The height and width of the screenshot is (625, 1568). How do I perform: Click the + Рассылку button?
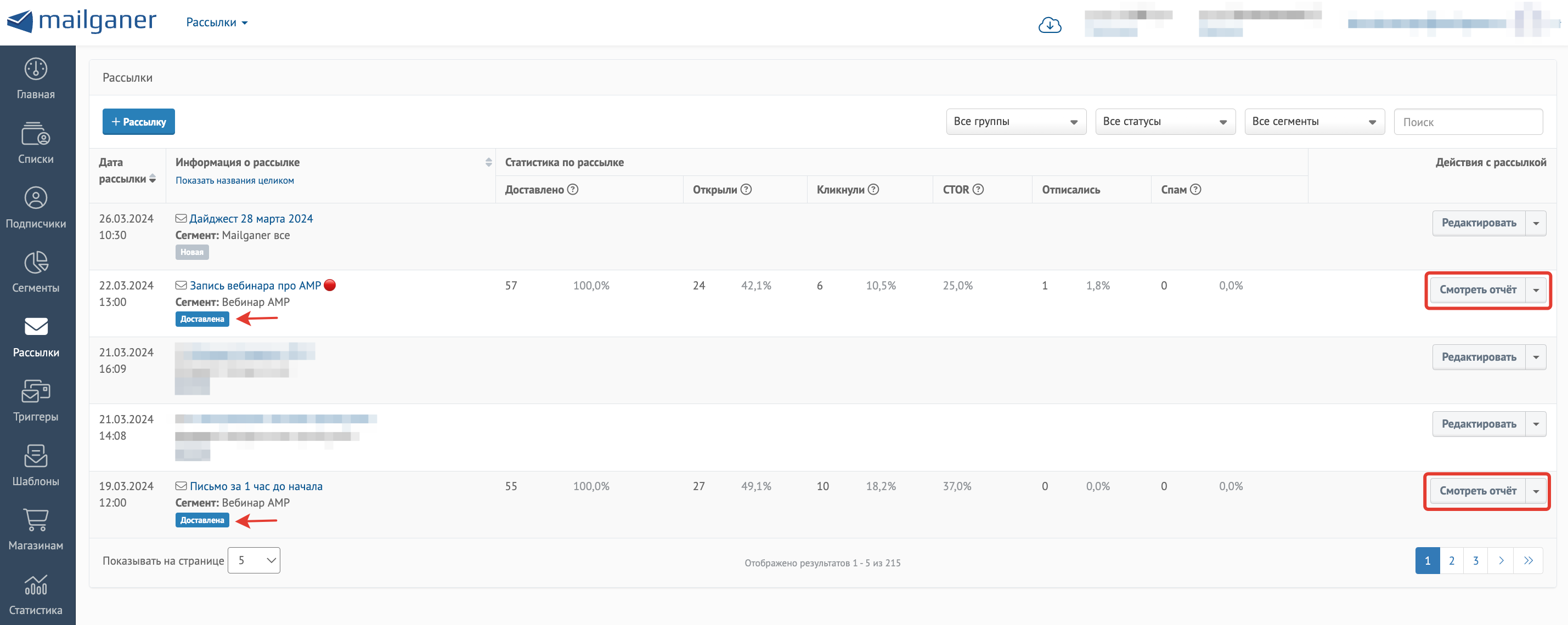click(x=138, y=122)
